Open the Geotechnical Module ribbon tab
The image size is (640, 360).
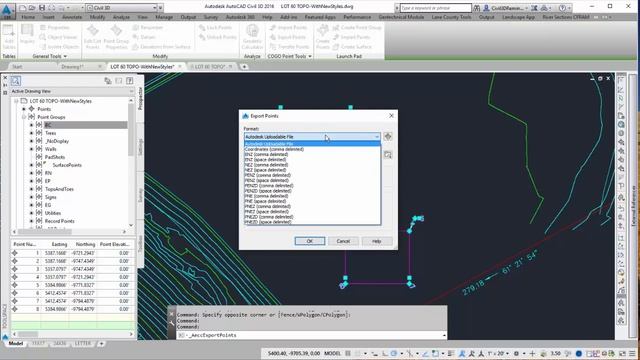[402, 17]
